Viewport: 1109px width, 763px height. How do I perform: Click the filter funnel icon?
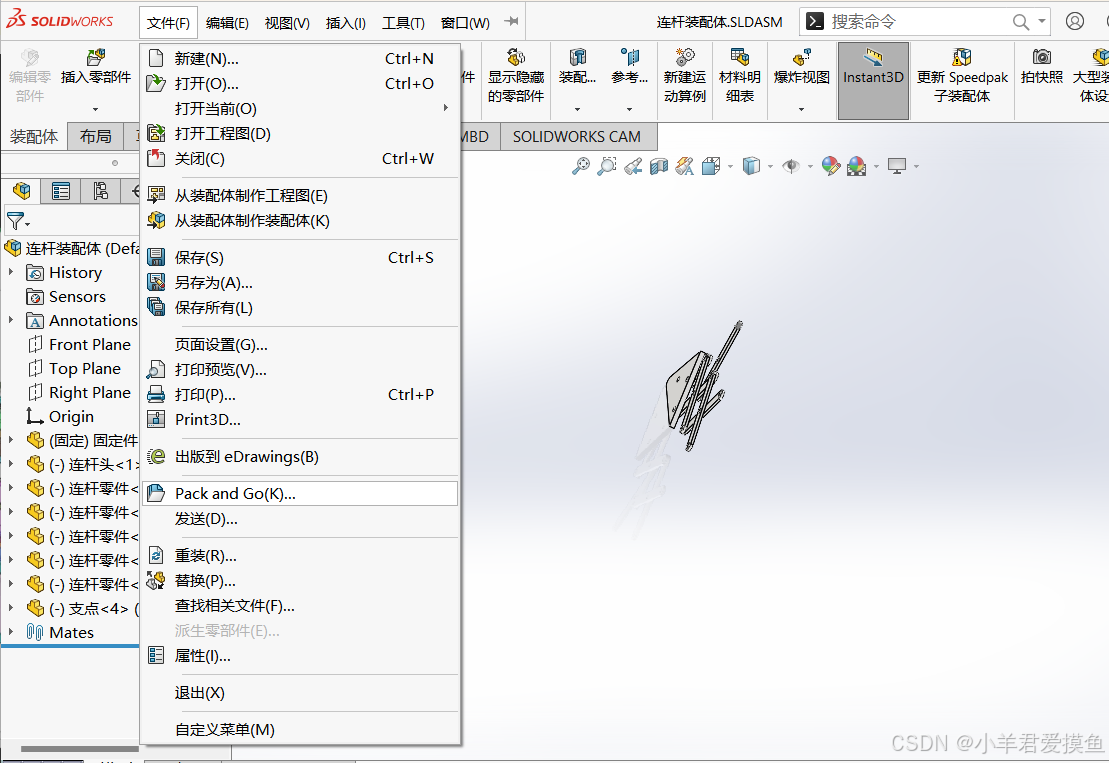pos(16,221)
